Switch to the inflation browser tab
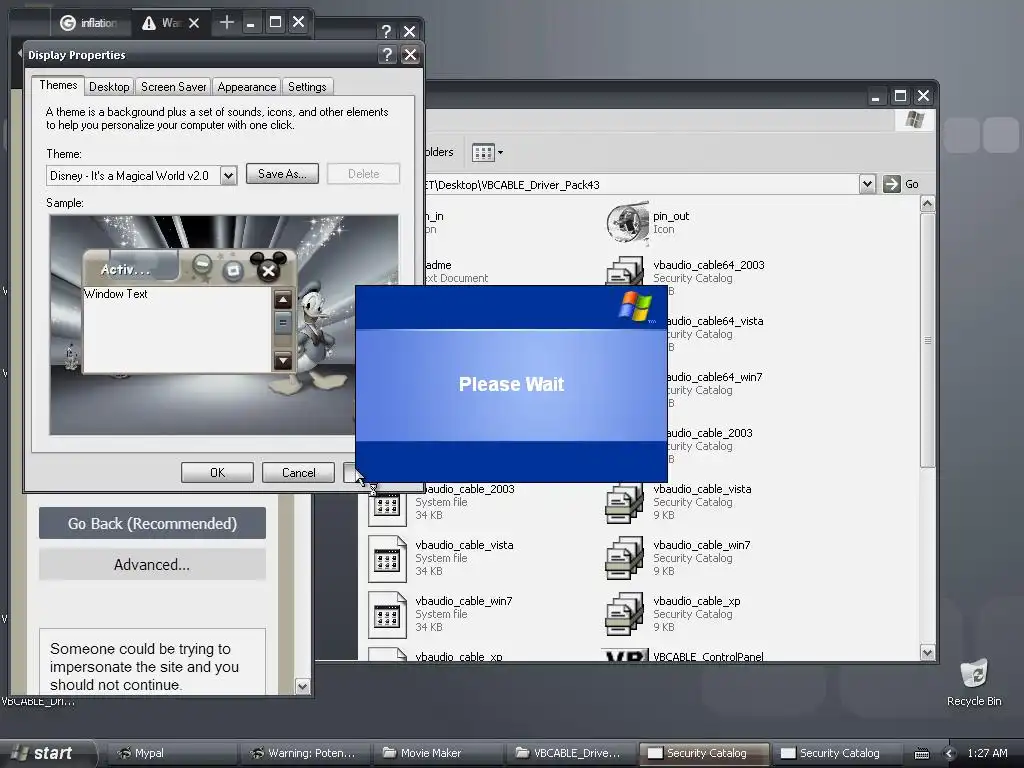1024x768 pixels. pyautogui.click(x=89, y=23)
